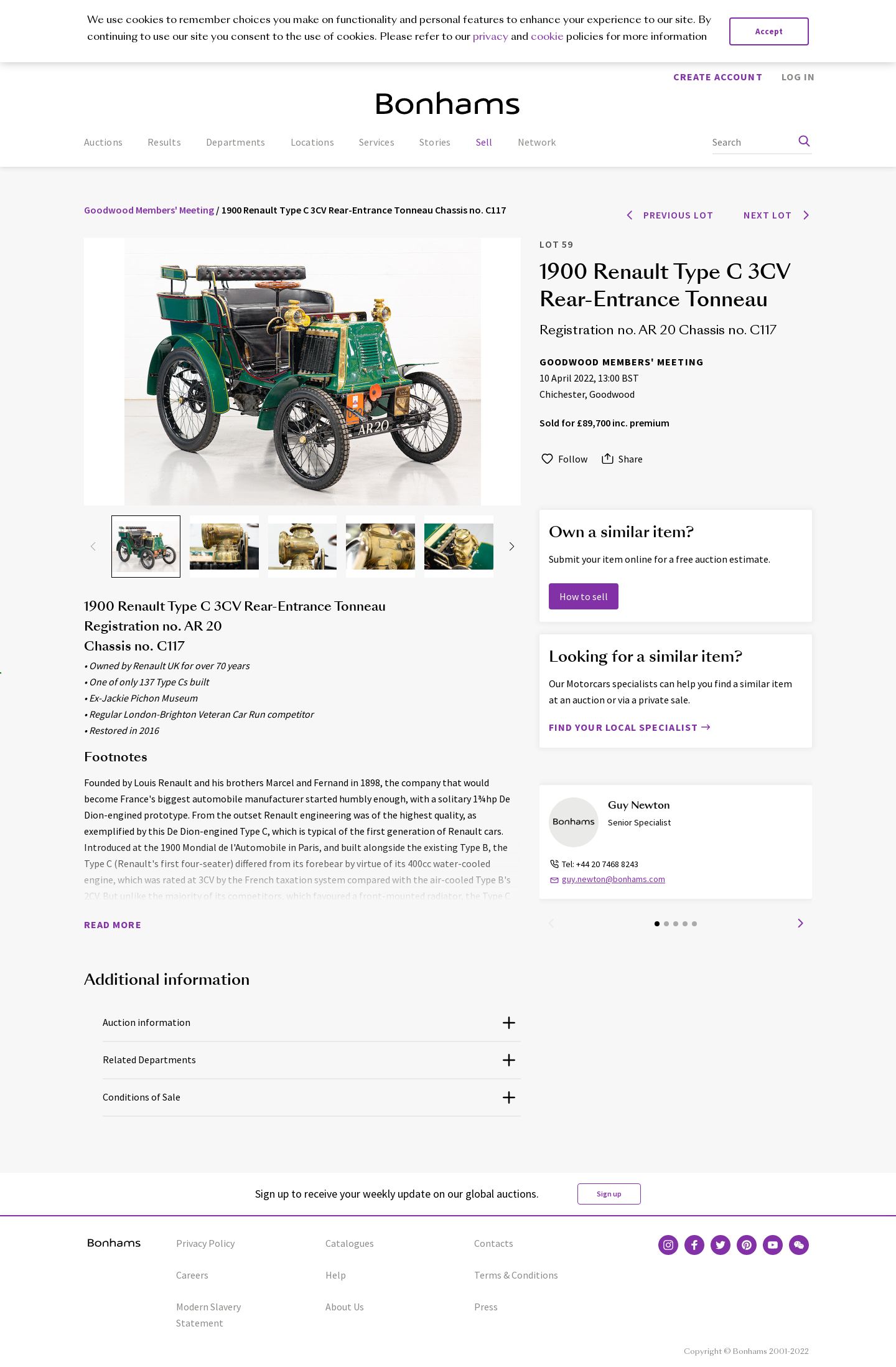Accept the cookies notice

pyautogui.click(x=769, y=32)
